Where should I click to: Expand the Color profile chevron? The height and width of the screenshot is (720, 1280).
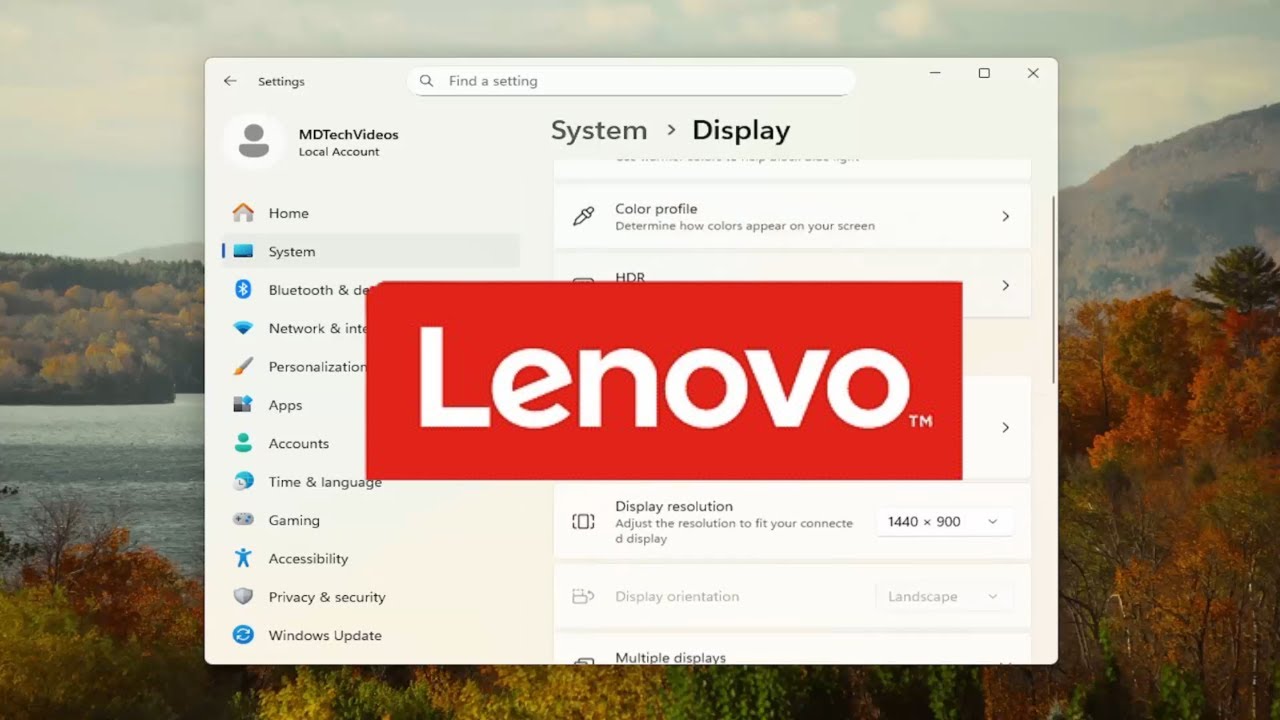pyautogui.click(x=1006, y=216)
